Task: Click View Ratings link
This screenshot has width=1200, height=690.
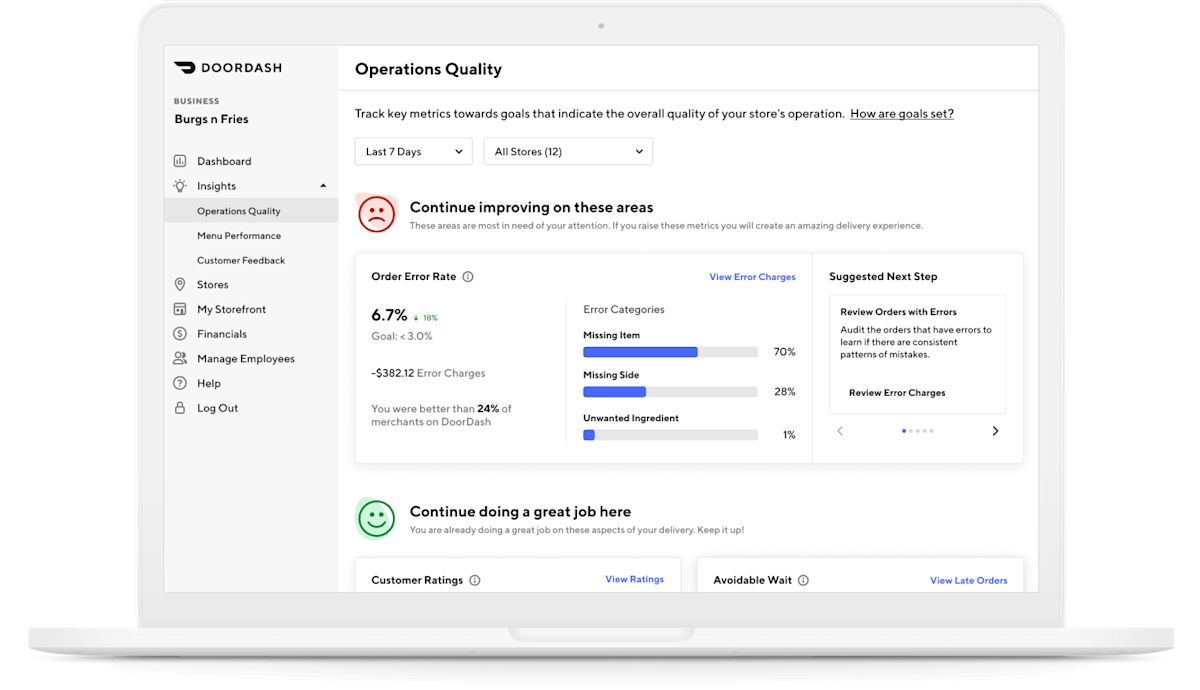Action: (634, 579)
